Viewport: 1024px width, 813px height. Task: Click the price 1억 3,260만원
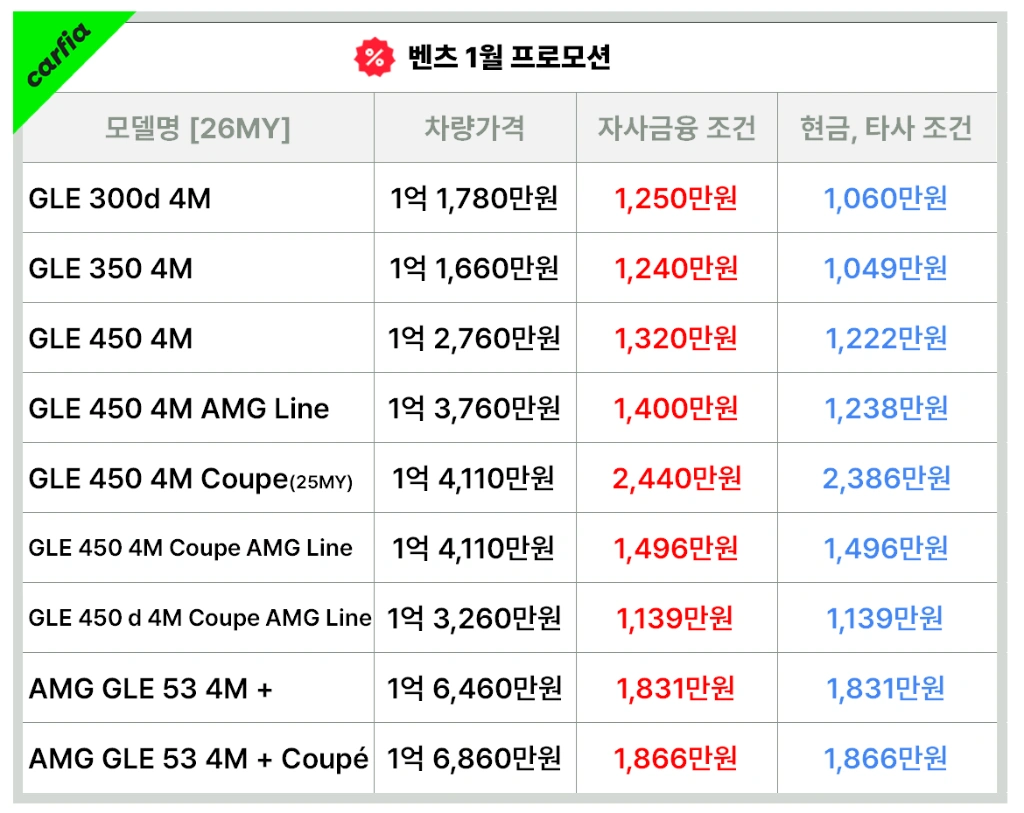tap(474, 618)
